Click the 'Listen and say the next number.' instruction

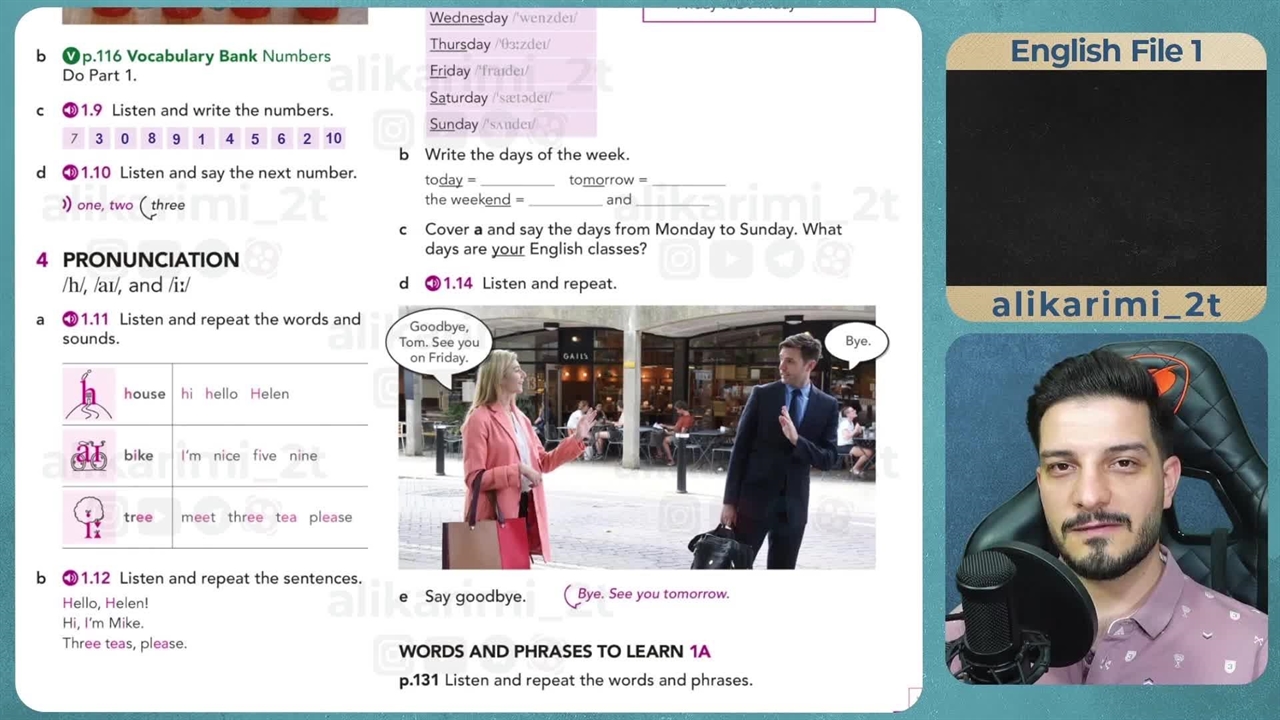pos(238,173)
